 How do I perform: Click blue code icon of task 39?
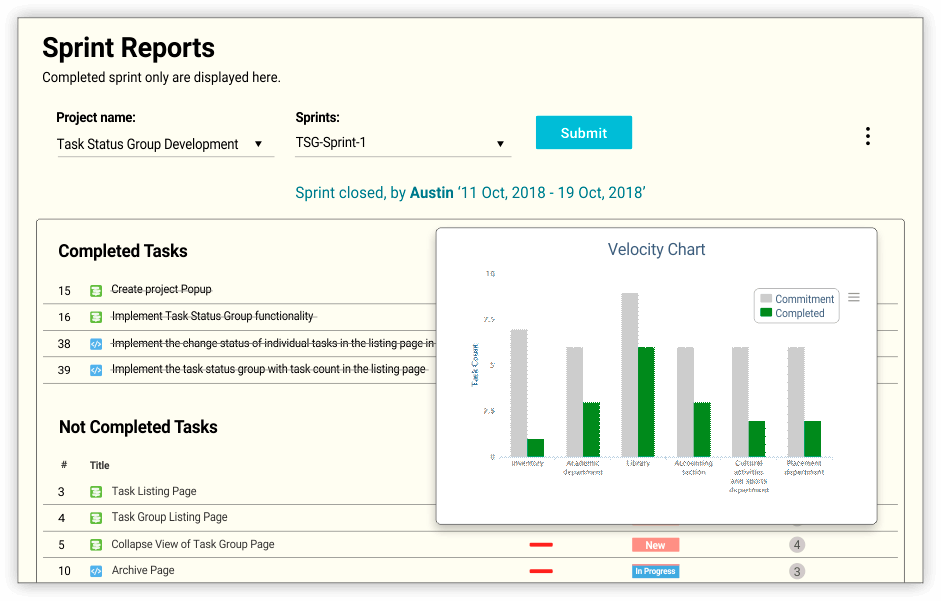(95, 370)
